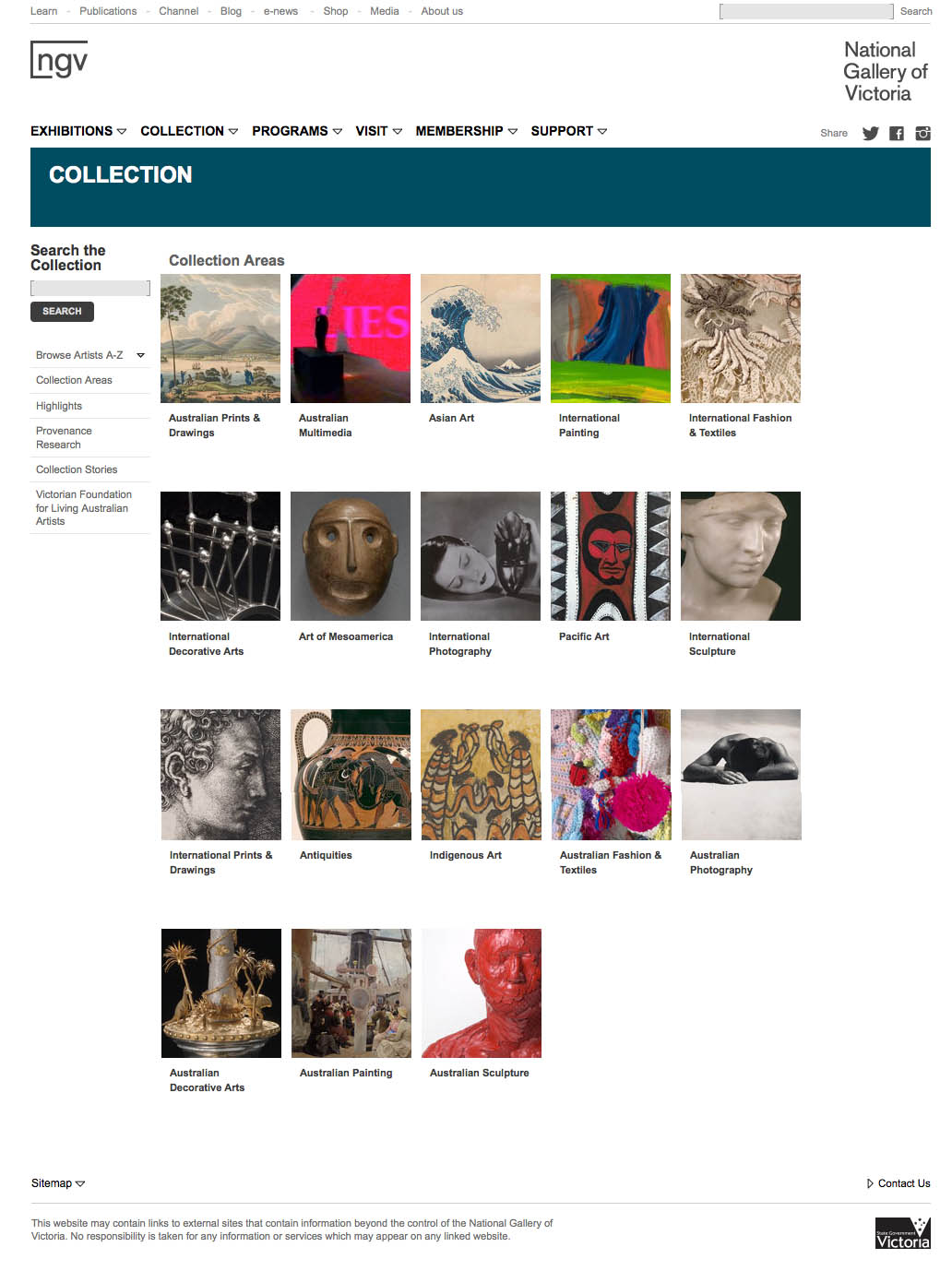The height and width of the screenshot is (1271, 952).
Task: Open the Shop link in top bar
Action: click(336, 11)
